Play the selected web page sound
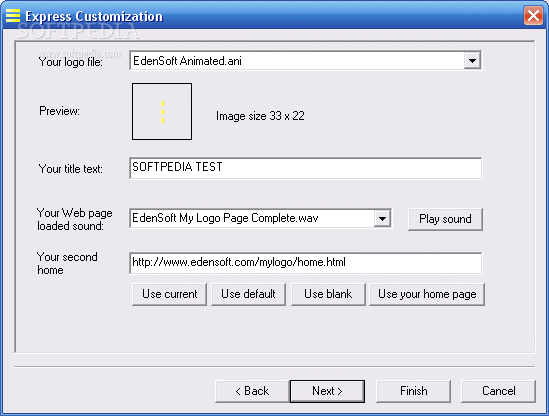The image size is (549, 416). point(445,219)
